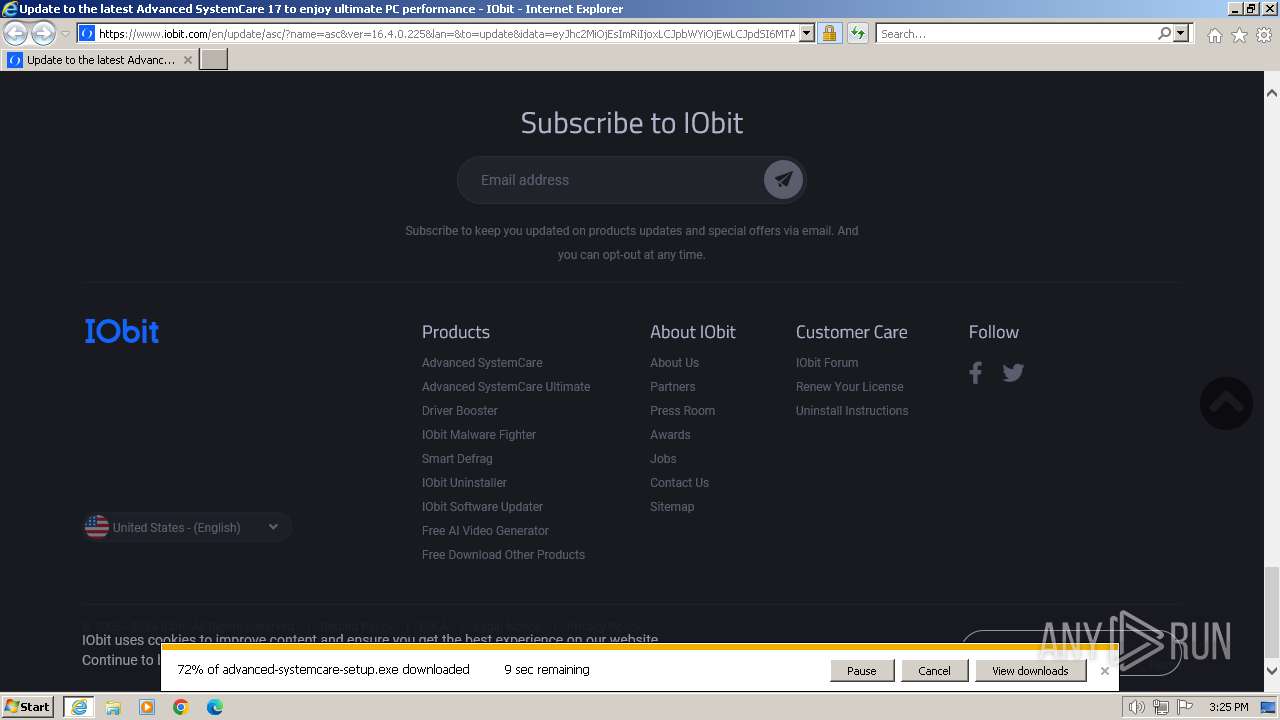Open IObit Twitter page icon
Viewport: 1280px width, 720px height.
[1013, 373]
